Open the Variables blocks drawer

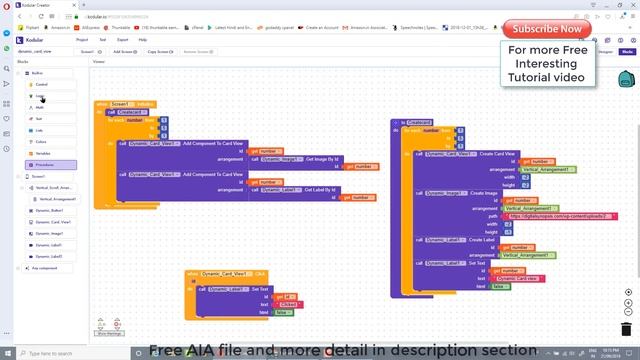coord(51,153)
